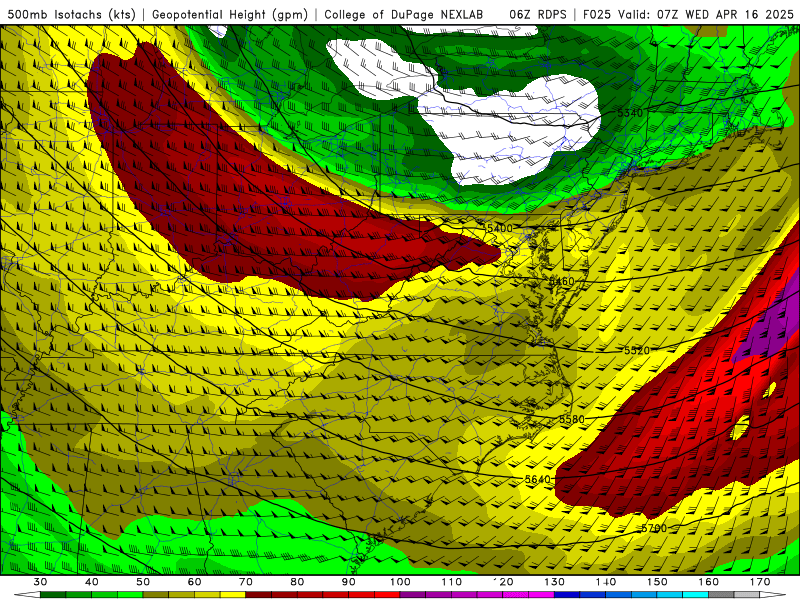The height and width of the screenshot is (600, 800).
Task: Click 'Valid: 07Z WED APR 16 2025' text
Action: click(x=706, y=14)
